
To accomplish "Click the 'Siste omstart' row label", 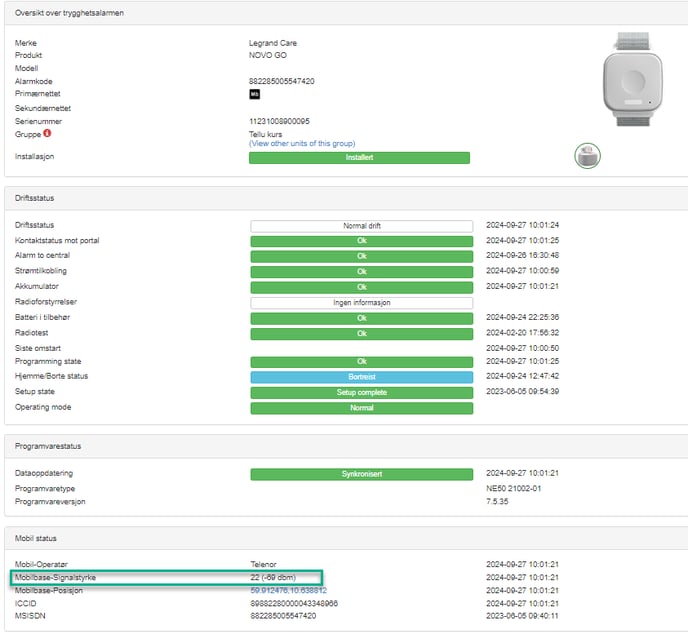I will click(38, 348).
